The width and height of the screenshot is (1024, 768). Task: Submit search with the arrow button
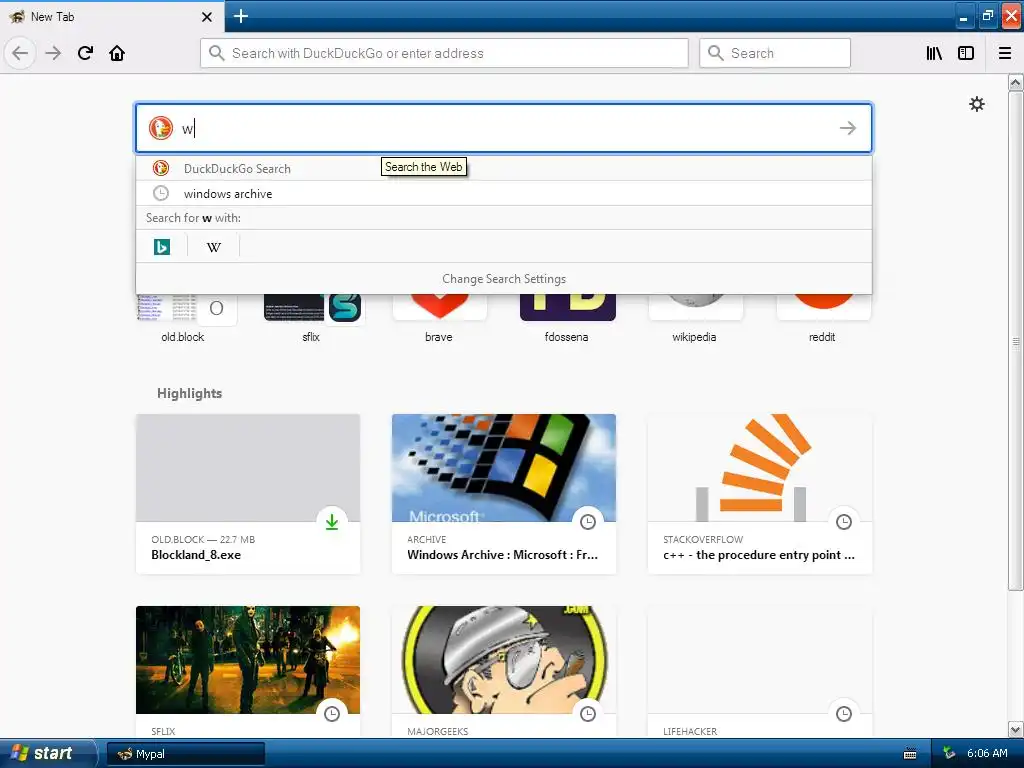[x=848, y=128]
